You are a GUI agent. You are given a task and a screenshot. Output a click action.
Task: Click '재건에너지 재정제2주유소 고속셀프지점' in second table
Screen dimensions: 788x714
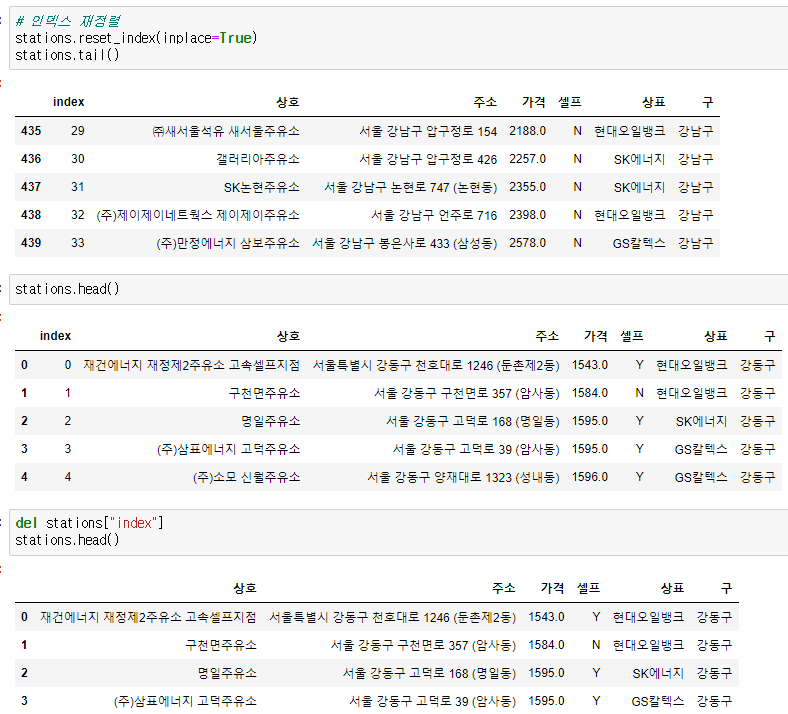pyautogui.click(x=191, y=365)
